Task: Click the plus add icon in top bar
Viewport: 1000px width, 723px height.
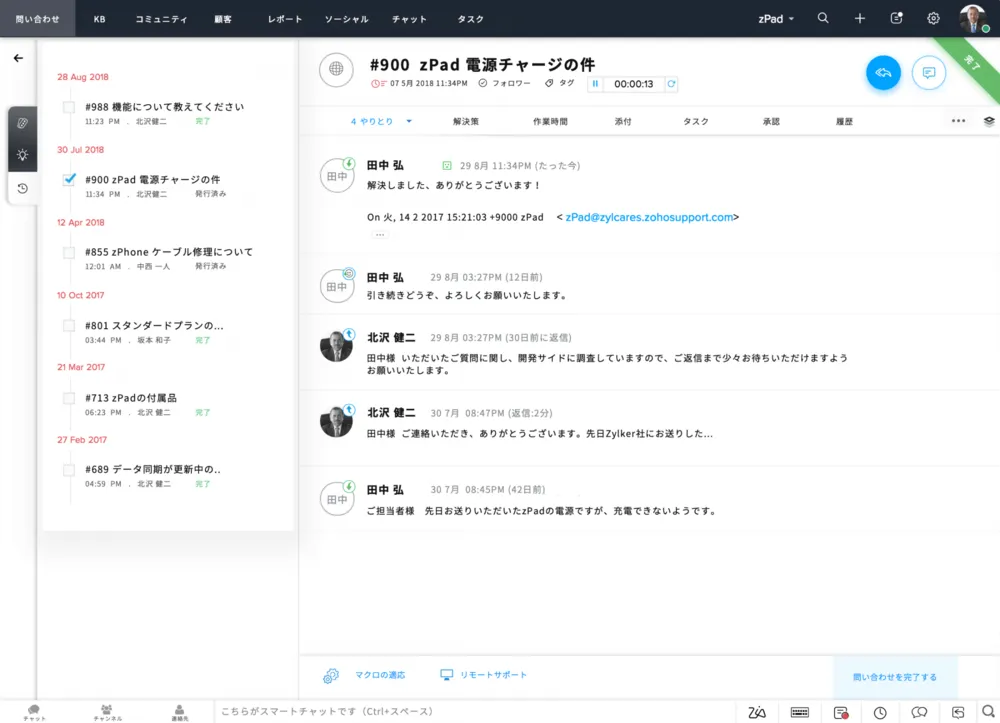Action: [860, 18]
